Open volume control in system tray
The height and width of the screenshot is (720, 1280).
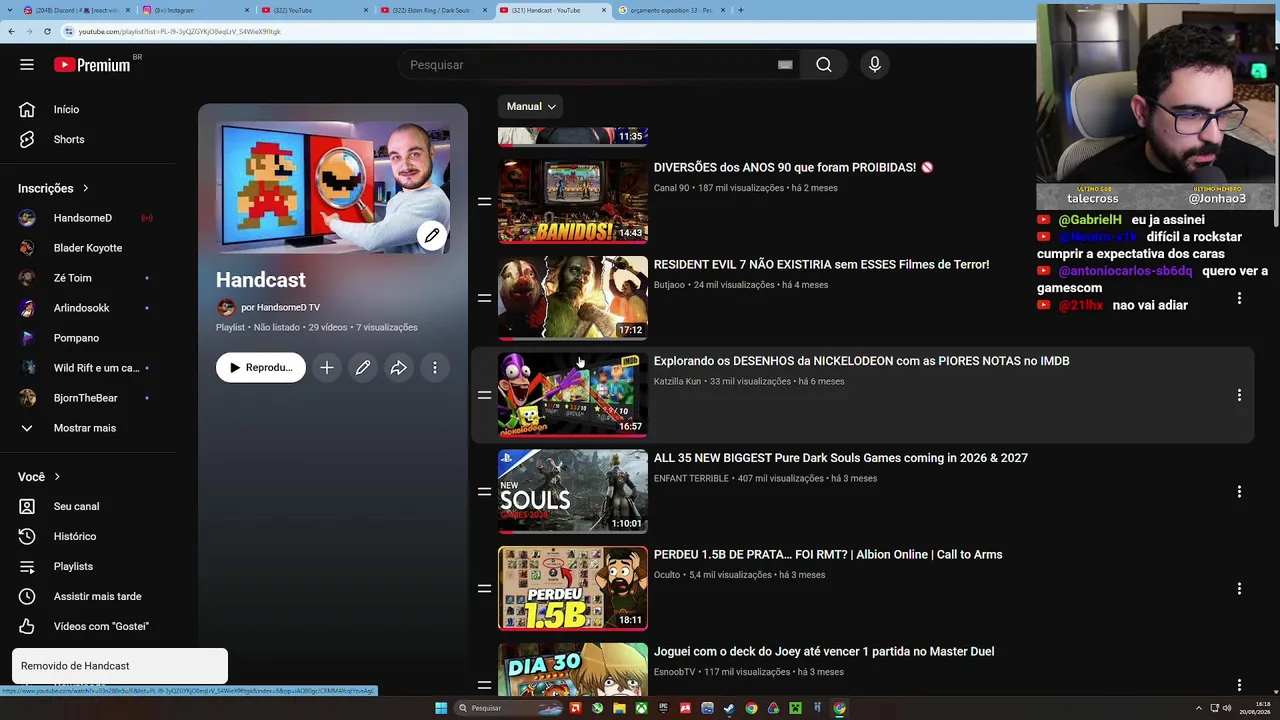(1228, 708)
